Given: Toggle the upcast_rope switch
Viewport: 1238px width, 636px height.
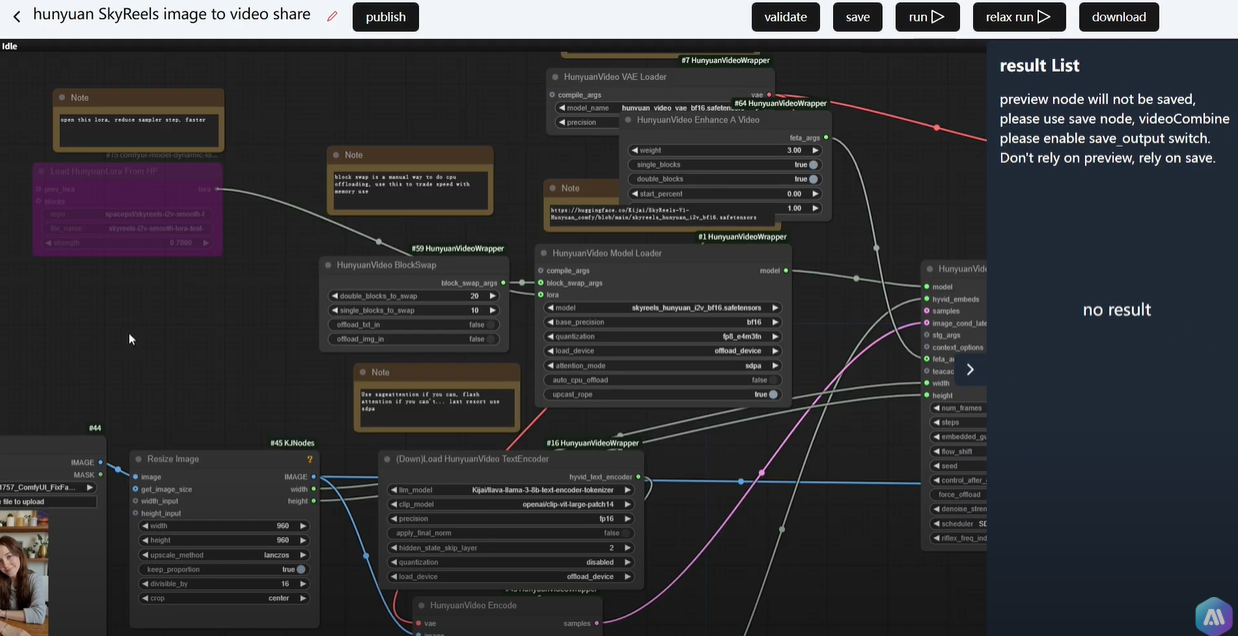Looking at the screenshot, I should coord(774,394).
